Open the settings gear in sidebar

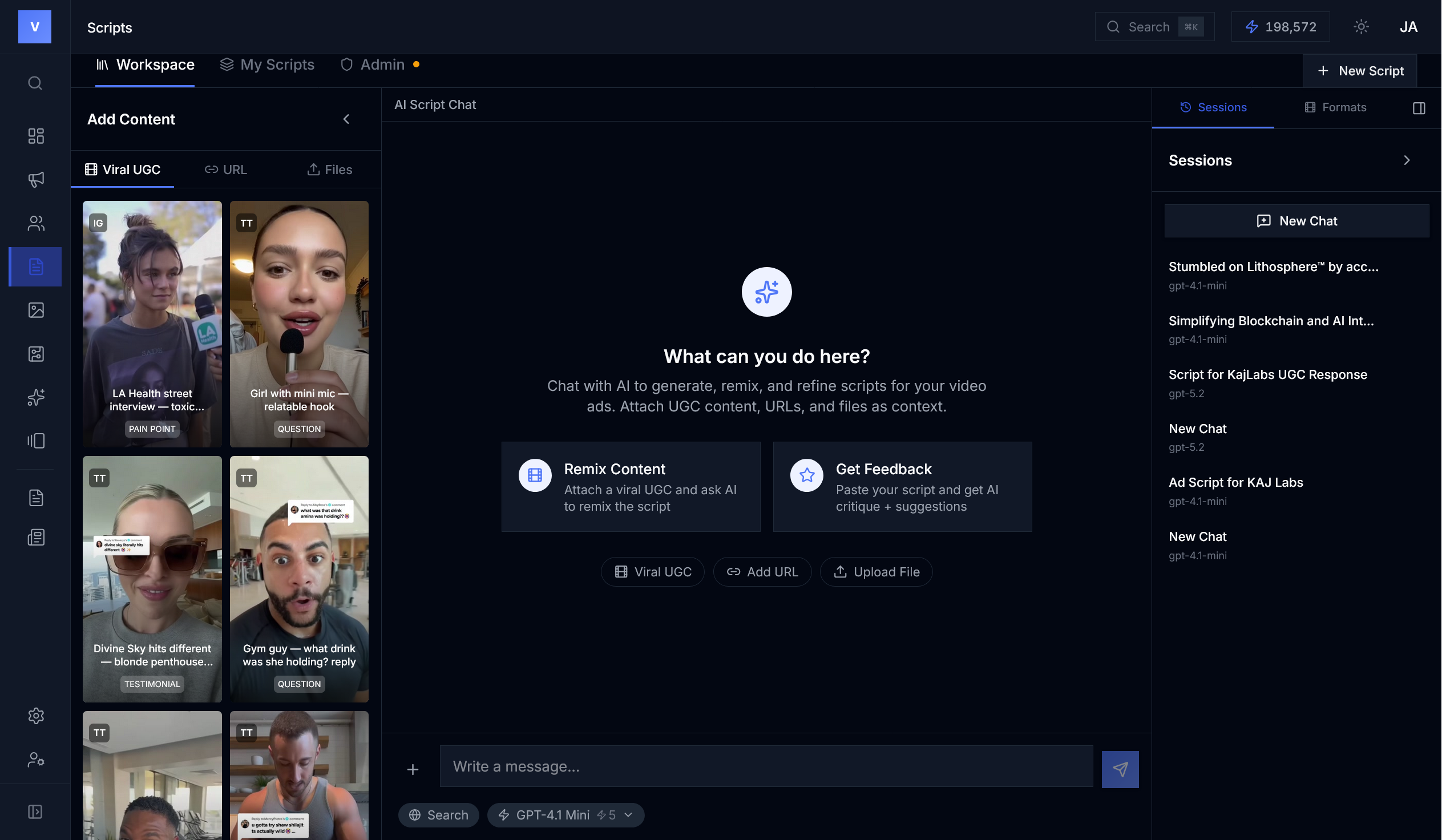(x=35, y=716)
